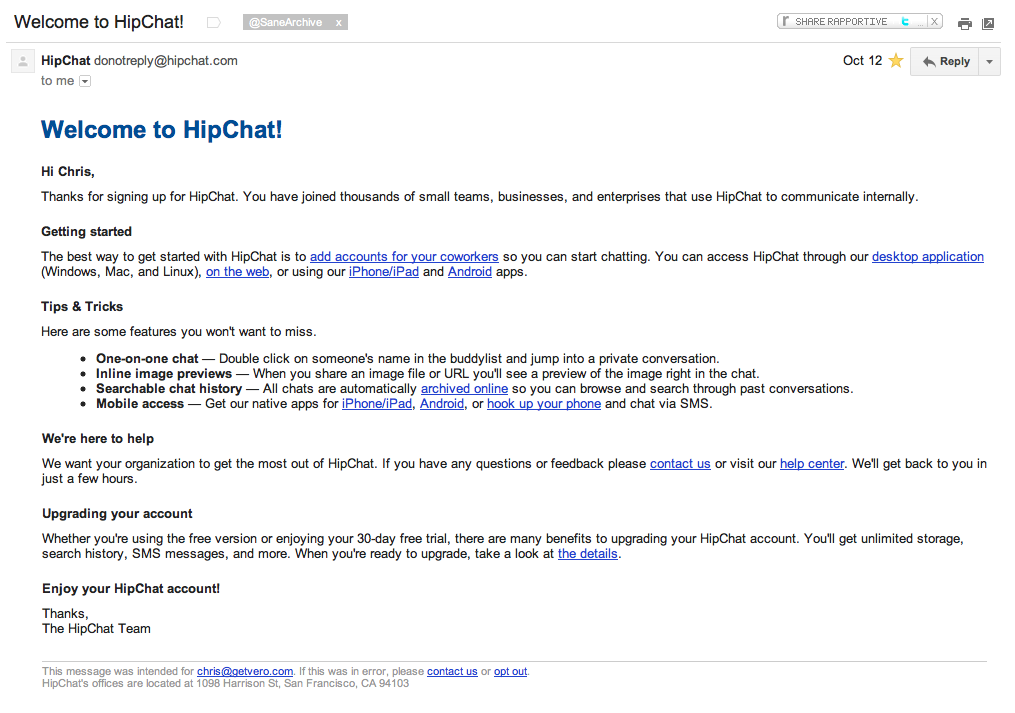
Task: Dismiss the Share Rapportive bar
Action: pyautogui.click(x=934, y=21)
